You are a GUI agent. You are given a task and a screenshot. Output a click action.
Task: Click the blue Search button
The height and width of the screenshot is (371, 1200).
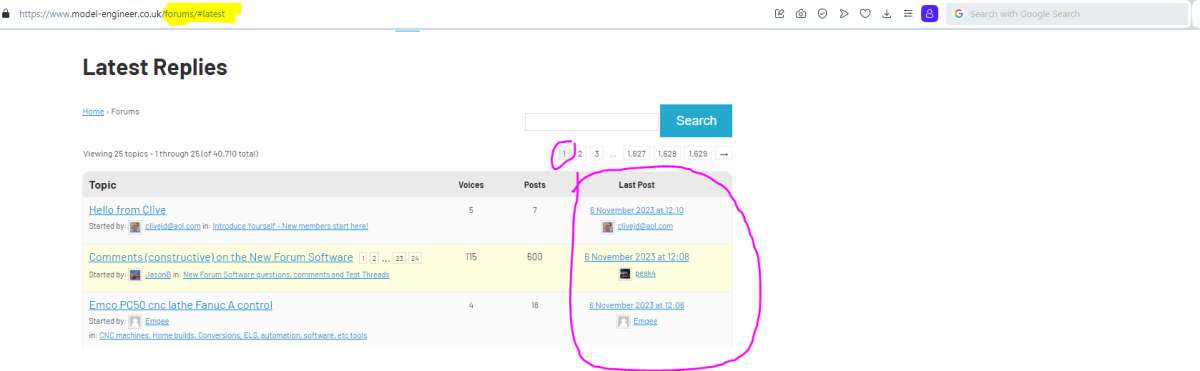(x=696, y=120)
